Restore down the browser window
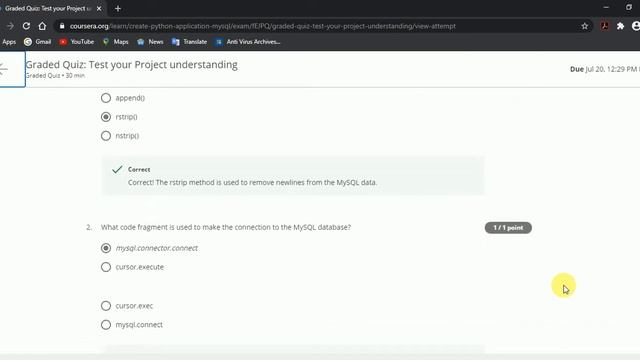Viewport: 640px width, 360px height. [x=629, y=7]
